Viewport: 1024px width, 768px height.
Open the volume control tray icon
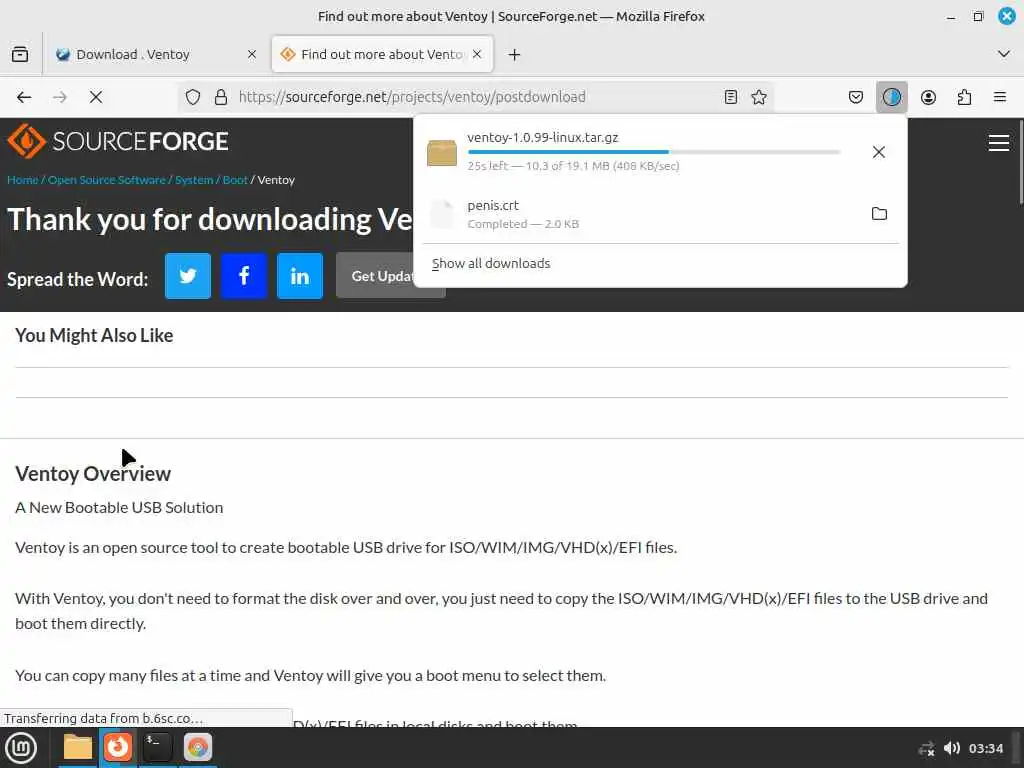[x=952, y=748]
